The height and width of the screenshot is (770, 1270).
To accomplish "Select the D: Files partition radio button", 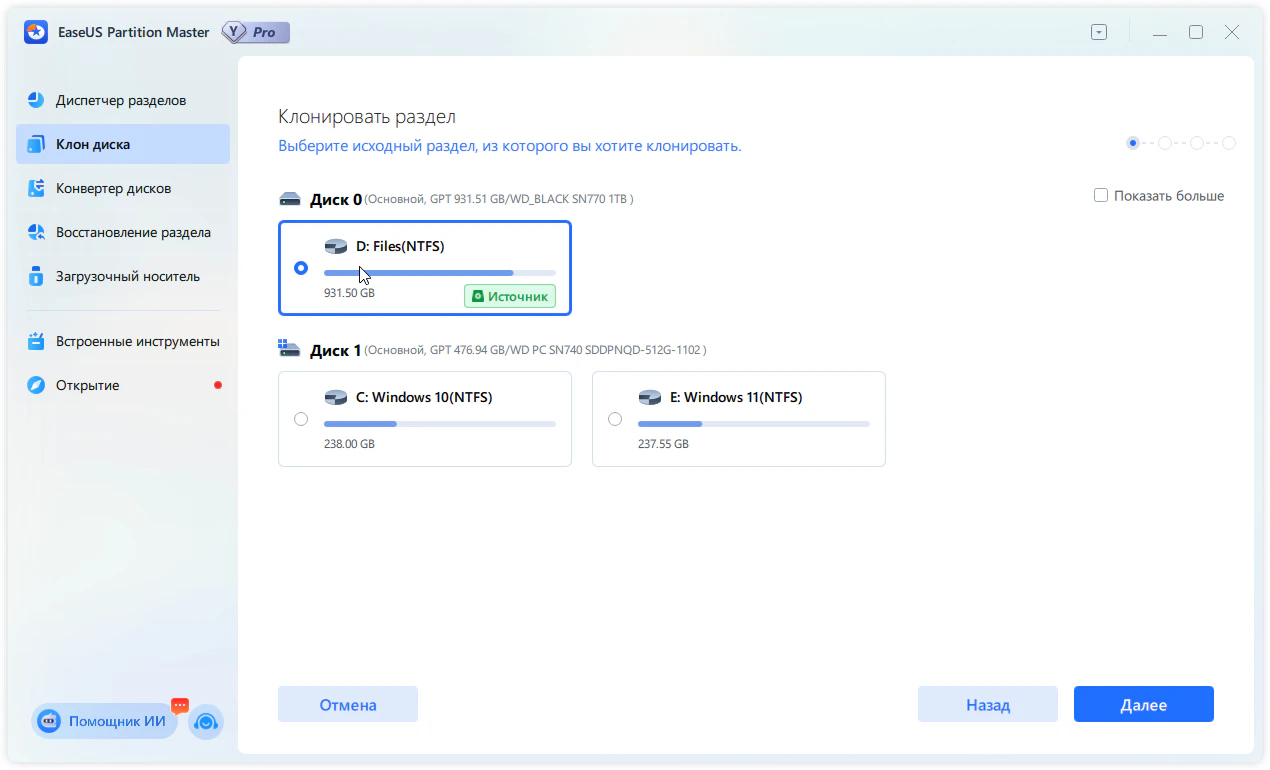I will click(x=301, y=268).
